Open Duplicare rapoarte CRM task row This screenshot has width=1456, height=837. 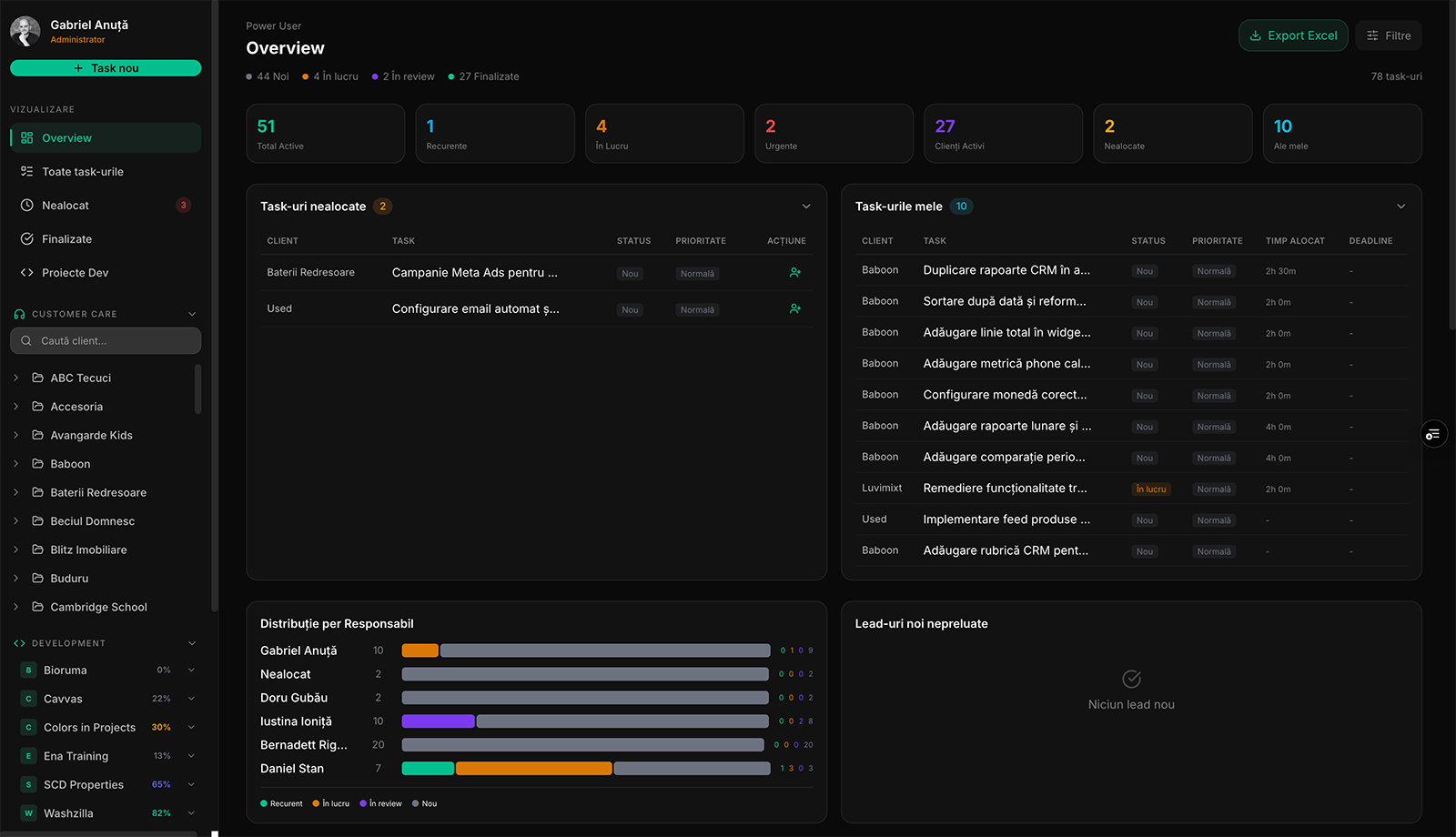(1131, 270)
